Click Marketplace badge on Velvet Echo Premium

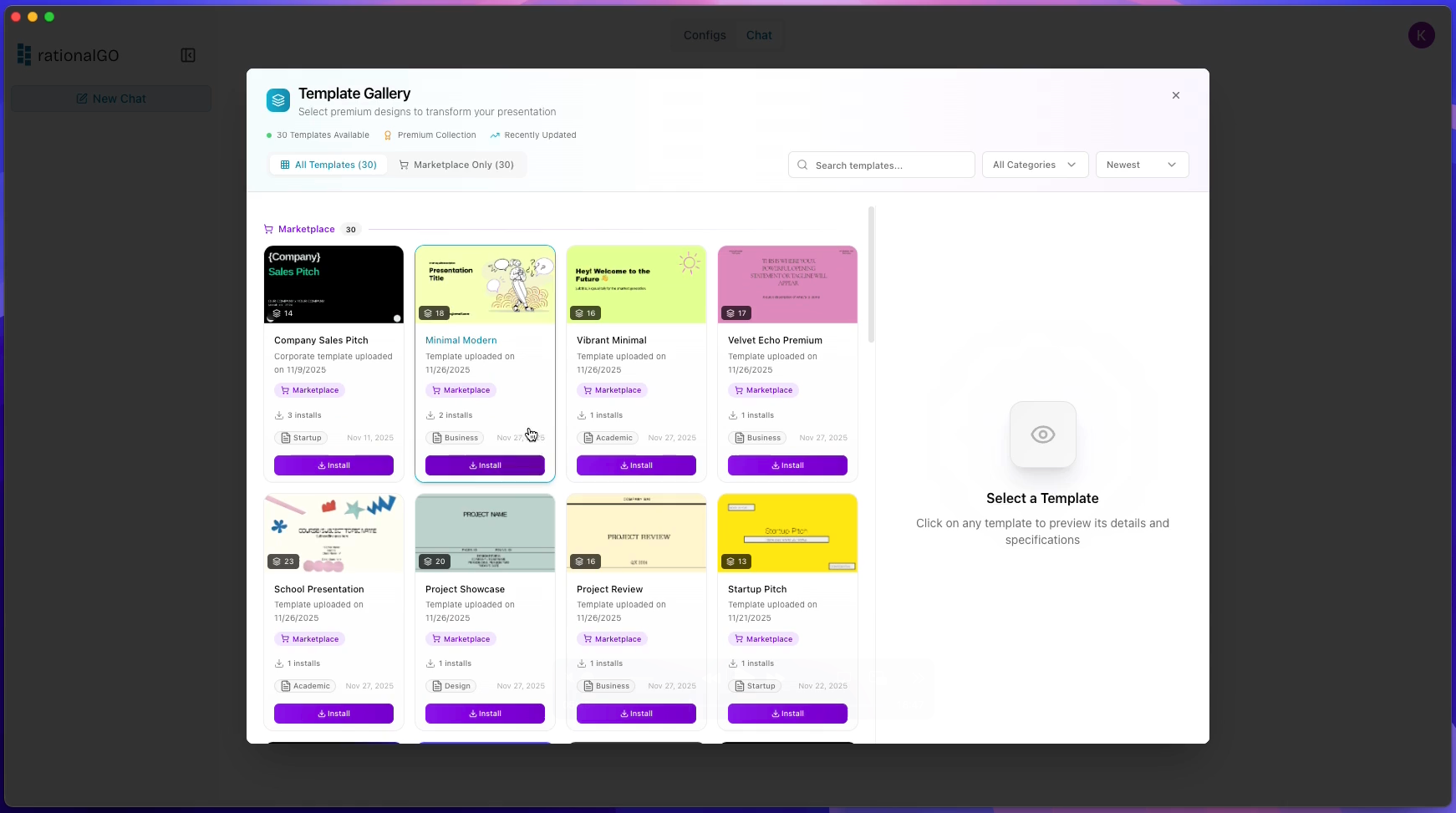(763, 390)
